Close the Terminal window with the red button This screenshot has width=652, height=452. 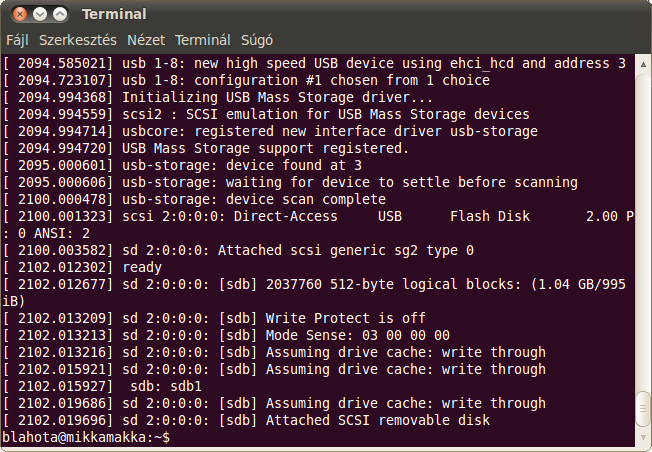[x=19, y=15]
